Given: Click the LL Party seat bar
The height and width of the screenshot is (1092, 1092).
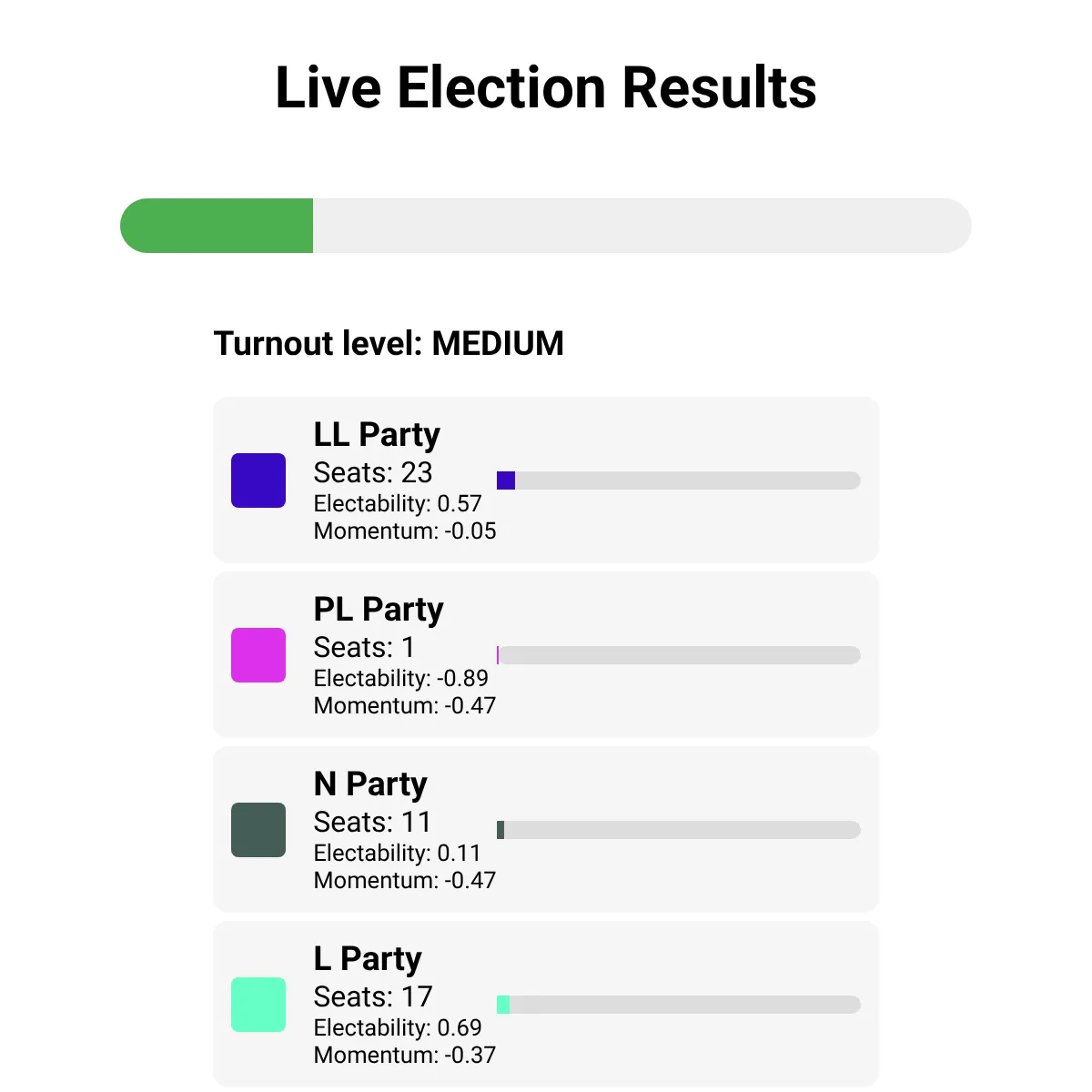Looking at the screenshot, I should 679,480.
